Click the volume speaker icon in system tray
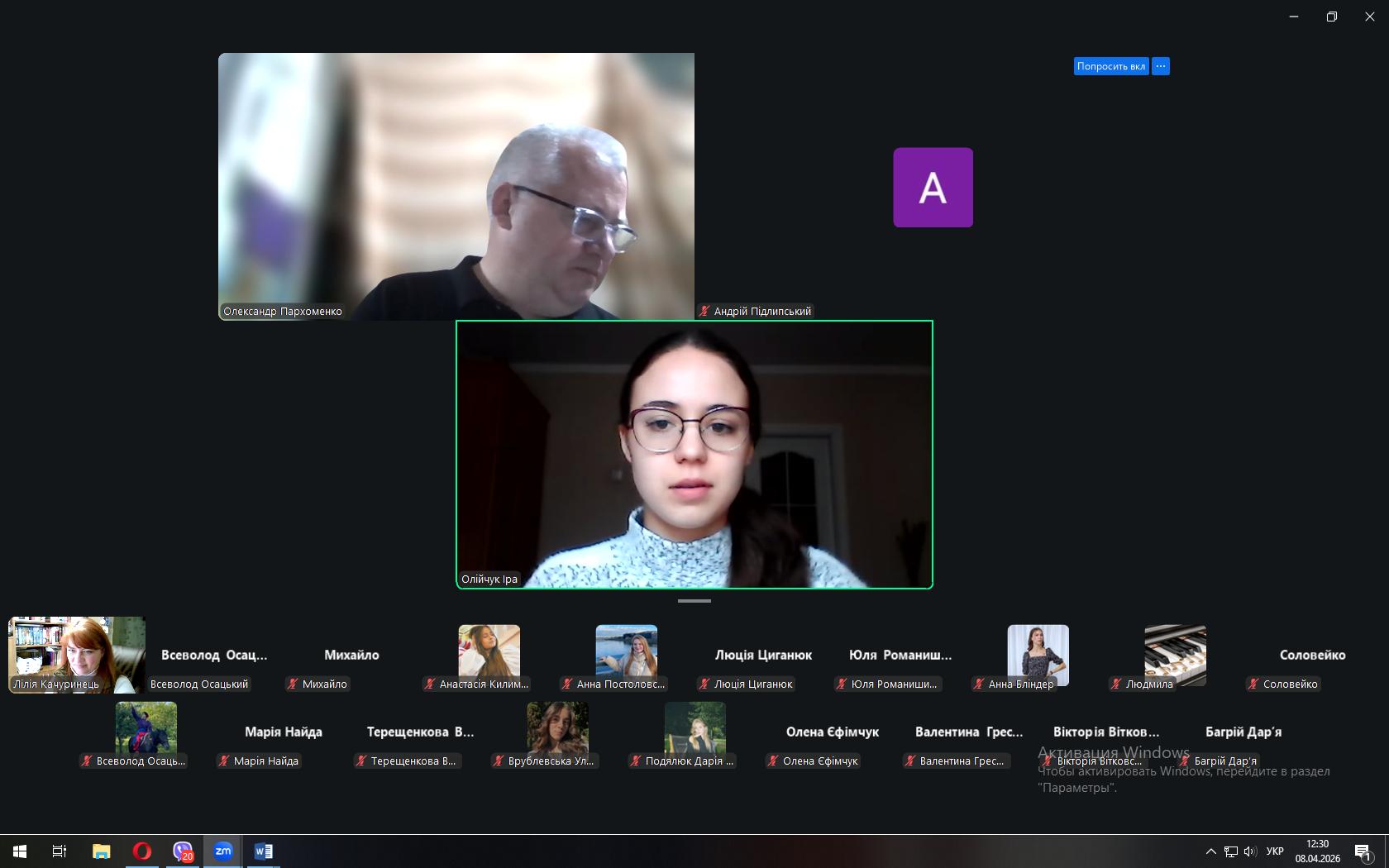The image size is (1389, 868). click(1249, 851)
